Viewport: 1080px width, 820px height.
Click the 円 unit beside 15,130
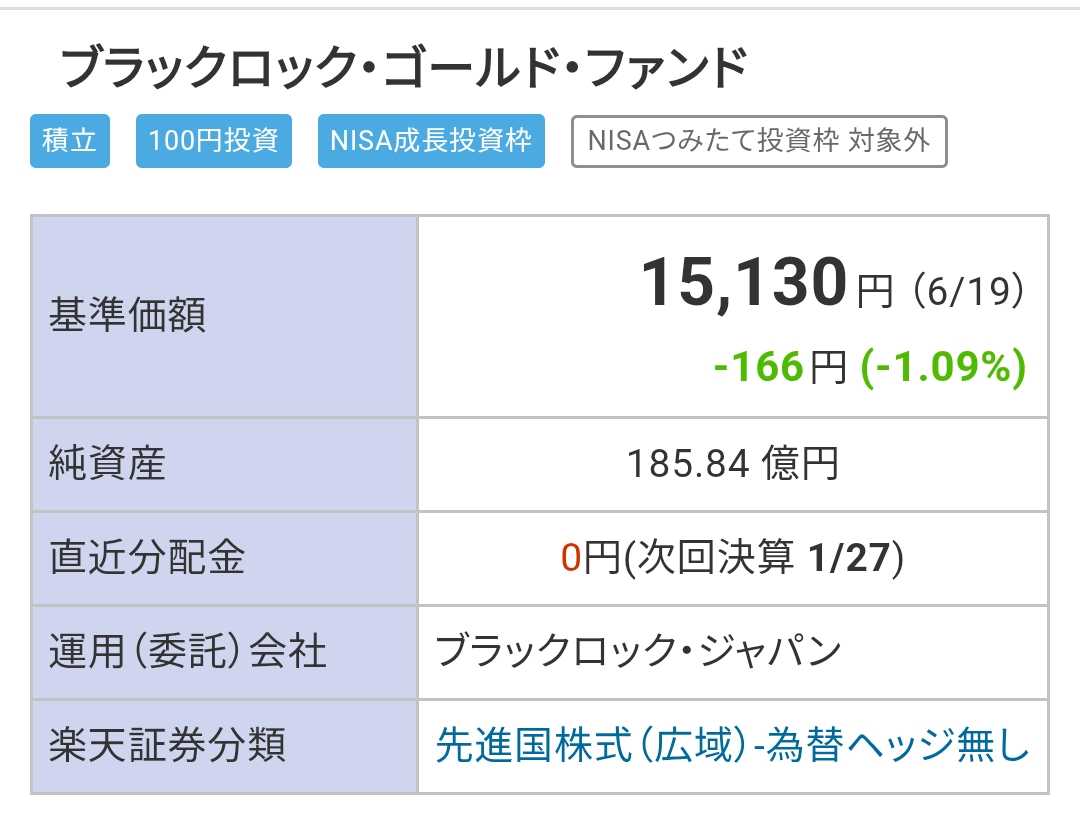(x=875, y=292)
